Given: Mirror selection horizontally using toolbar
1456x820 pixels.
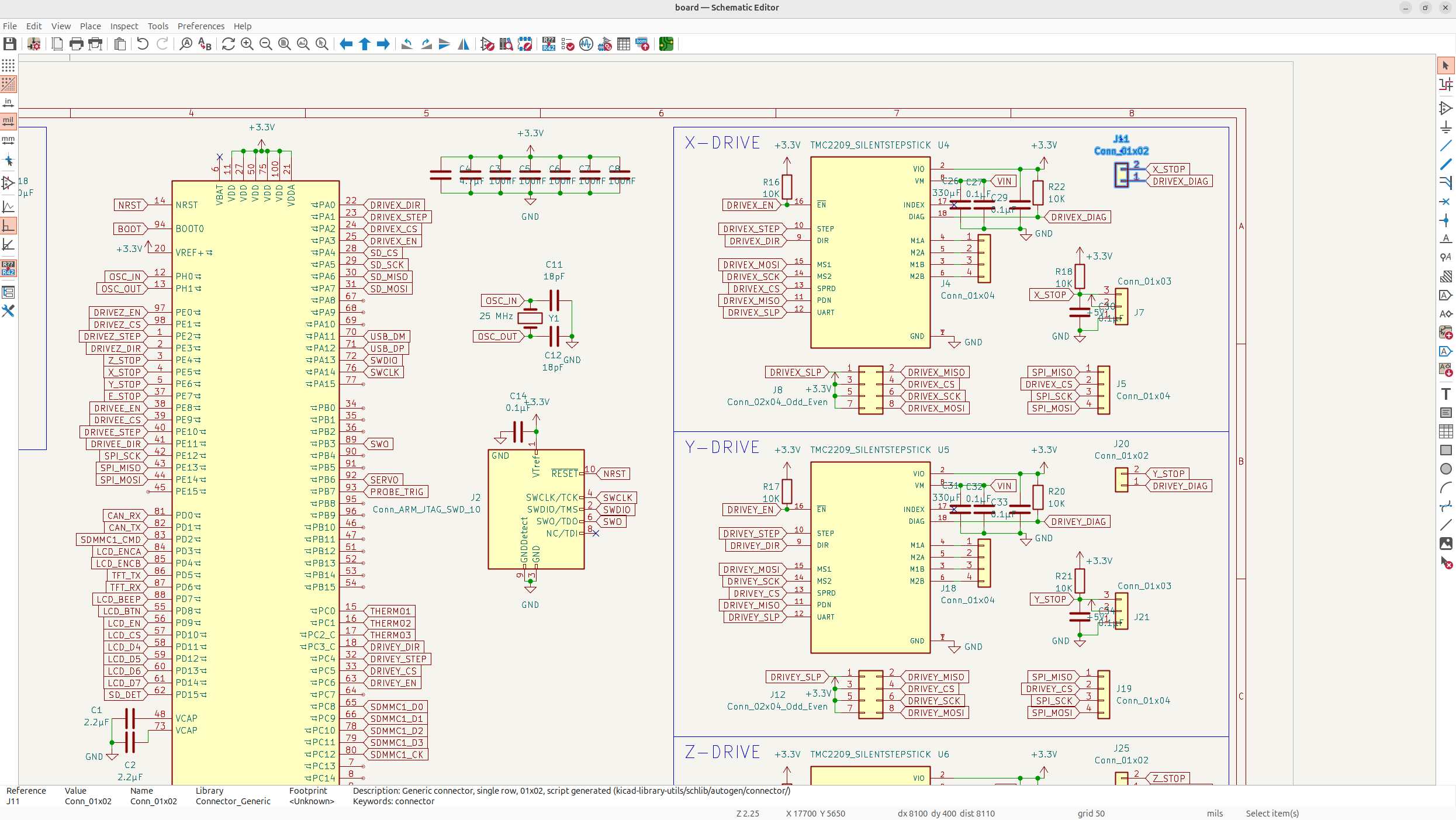Looking at the screenshot, I should (x=464, y=44).
